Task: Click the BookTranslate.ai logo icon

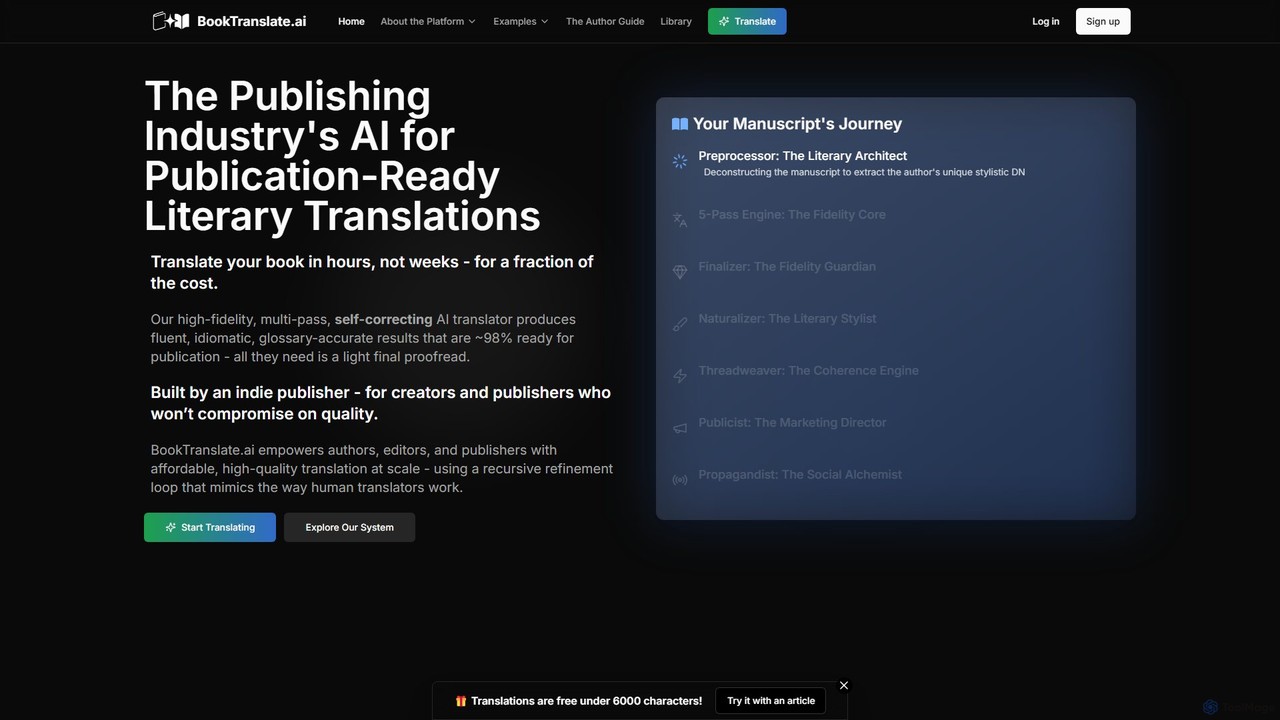Action: click(170, 21)
